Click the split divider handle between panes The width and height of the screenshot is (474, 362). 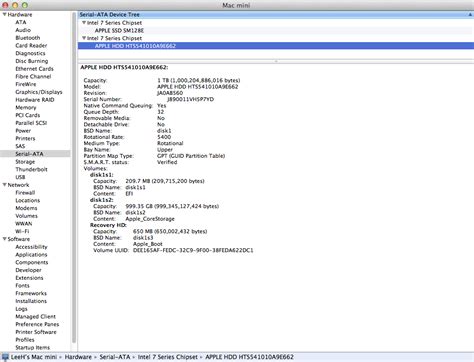[x=276, y=61]
